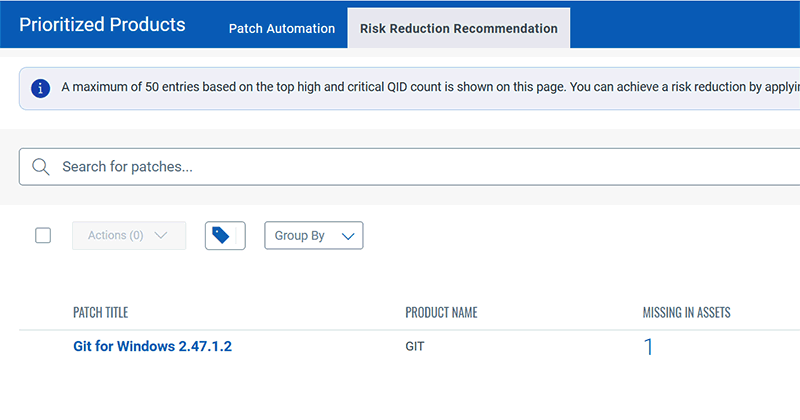This screenshot has height=420, width=800.
Task: Select the Risk Reduction Recommendation tab
Action: tap(459, 28)
